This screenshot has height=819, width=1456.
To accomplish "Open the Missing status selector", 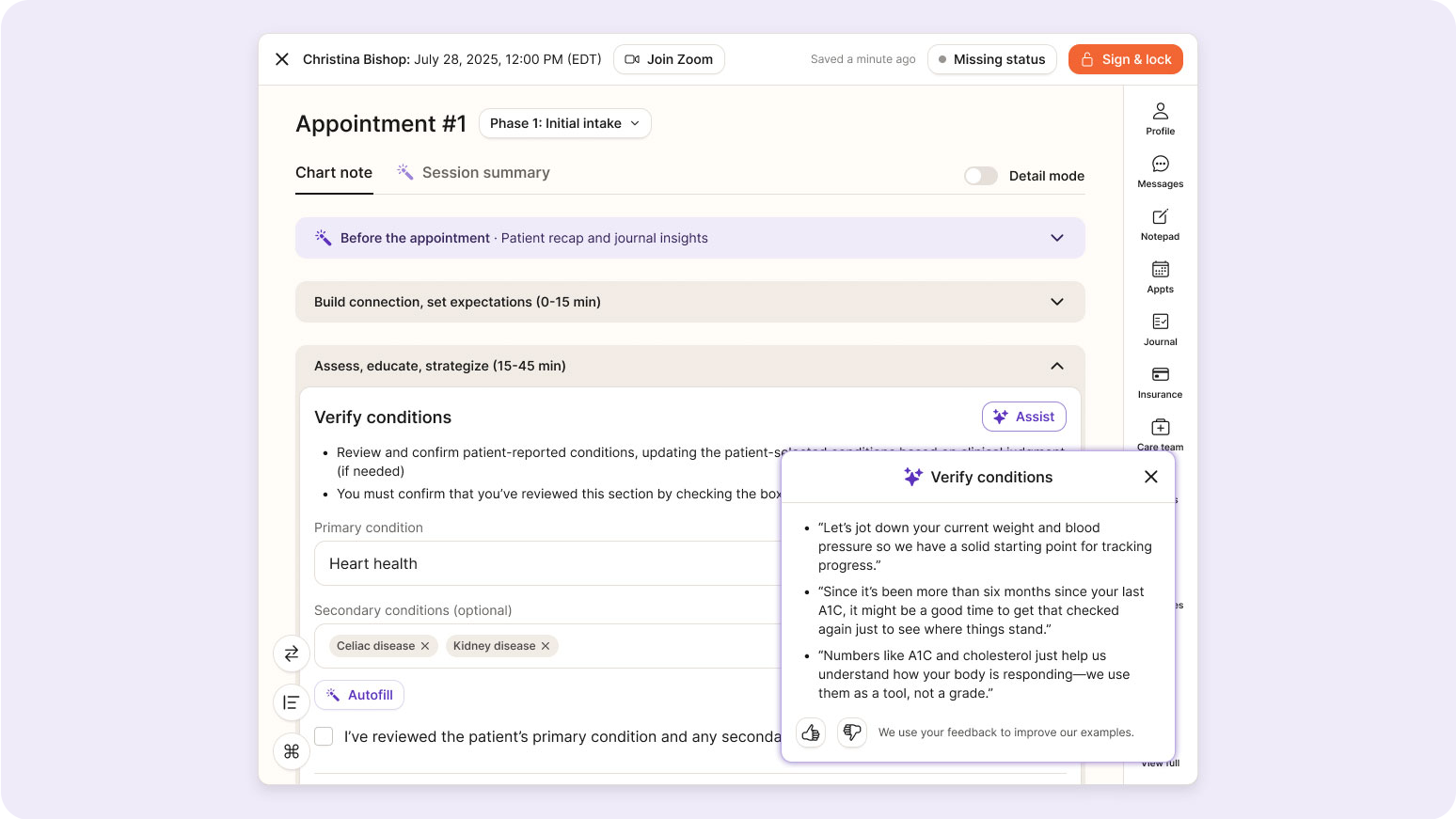I will click(991, 59).
